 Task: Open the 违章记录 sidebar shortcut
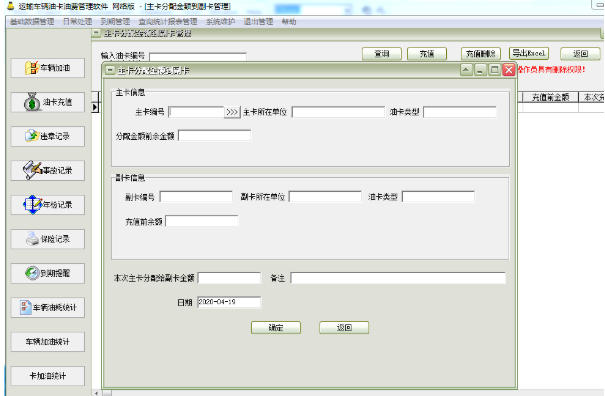point(48,136)
